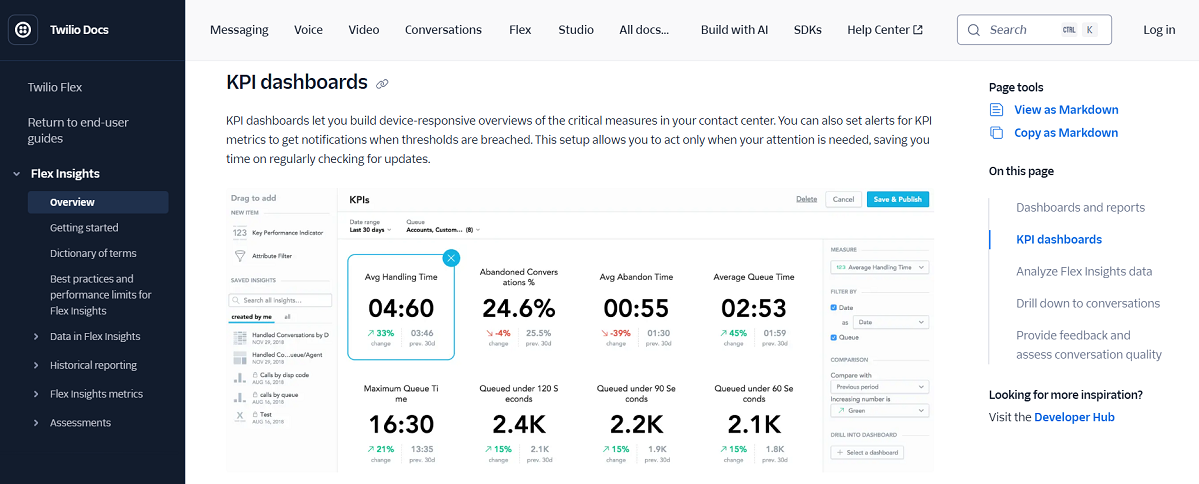The image size is (1199, 484).
Task: Click the external link icon beside Help Center
Action: click(x=918, y=30)
